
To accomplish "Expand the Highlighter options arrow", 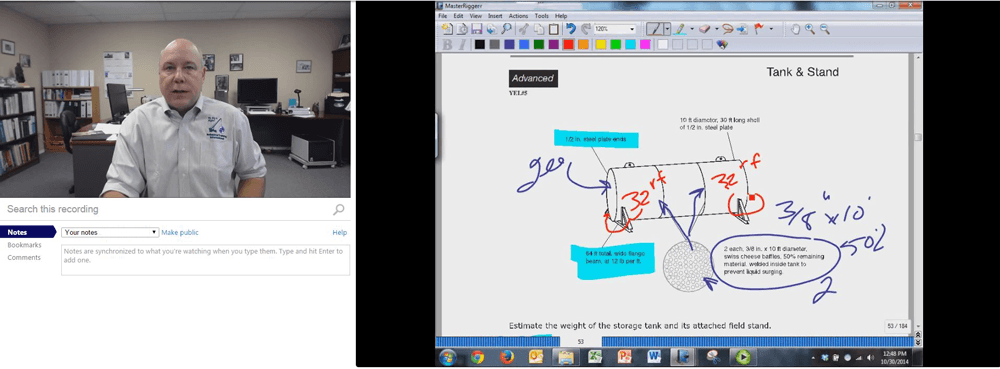I will (692, 29).
